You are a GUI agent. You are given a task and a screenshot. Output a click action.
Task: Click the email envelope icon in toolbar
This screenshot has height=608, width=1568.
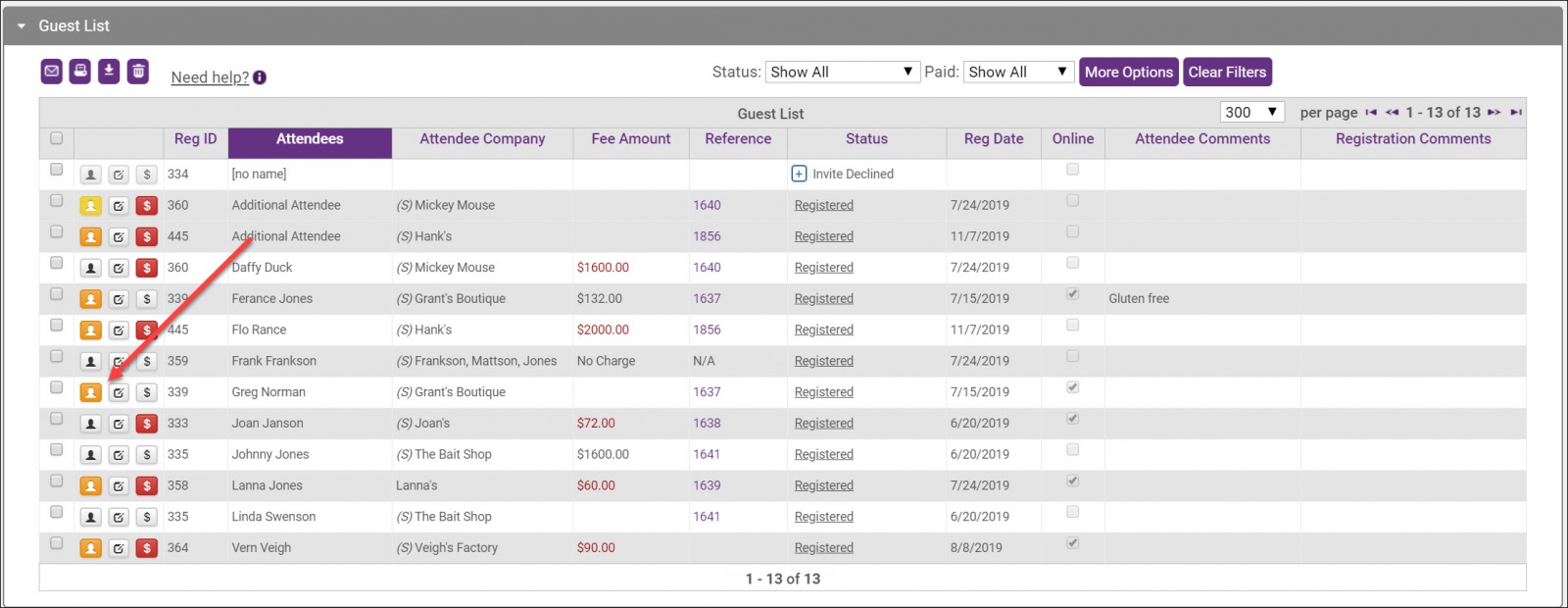coord(52,71)
